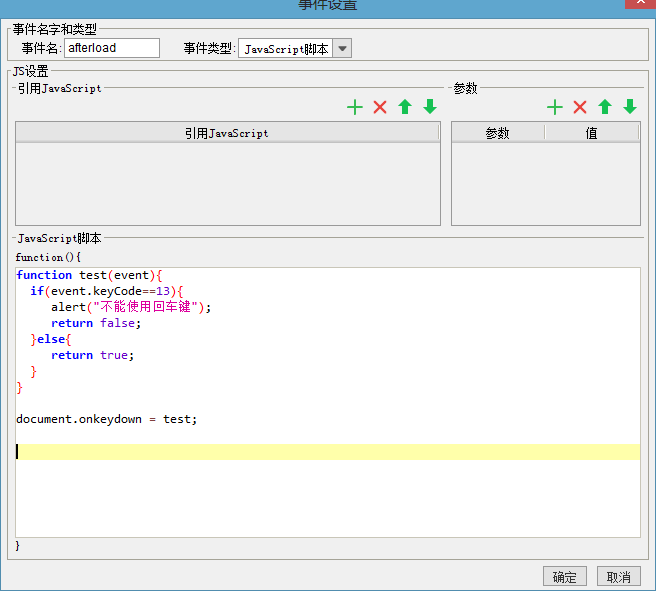Viewport: 656px width, 591px height.
Task: Delete the selected referenced JavaScript entry
Action: click(380, 107)
